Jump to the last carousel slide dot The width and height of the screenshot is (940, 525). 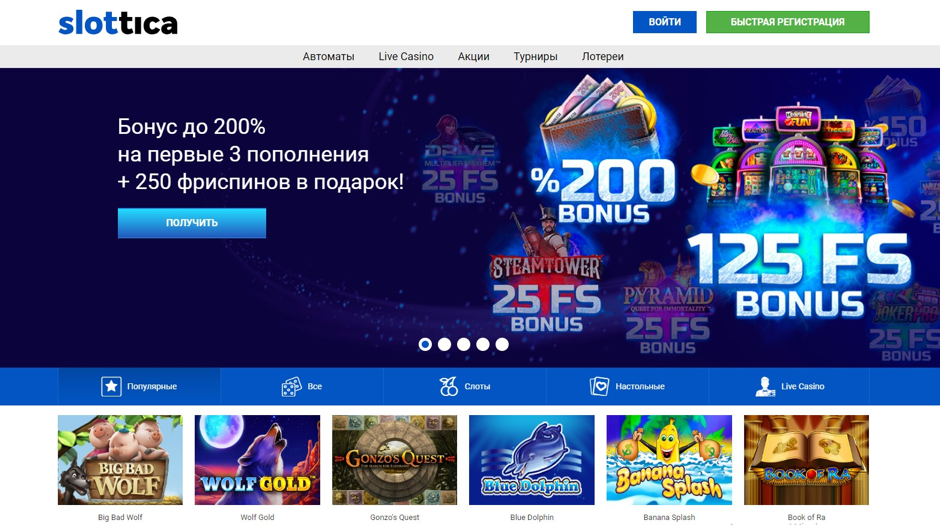pyautogui.click(x=502, y=344)
